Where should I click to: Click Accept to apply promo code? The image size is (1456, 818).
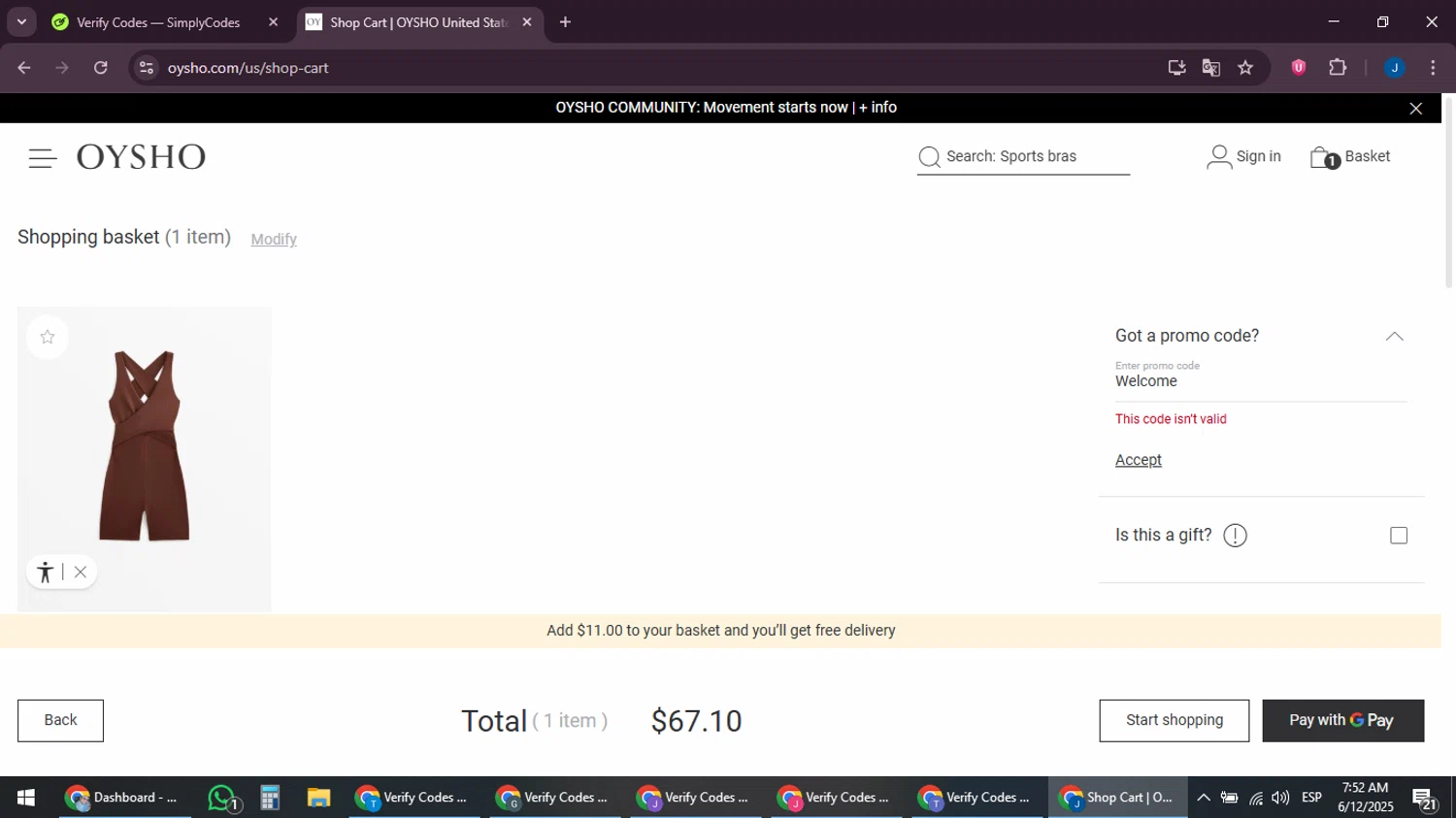point(1139,460)
